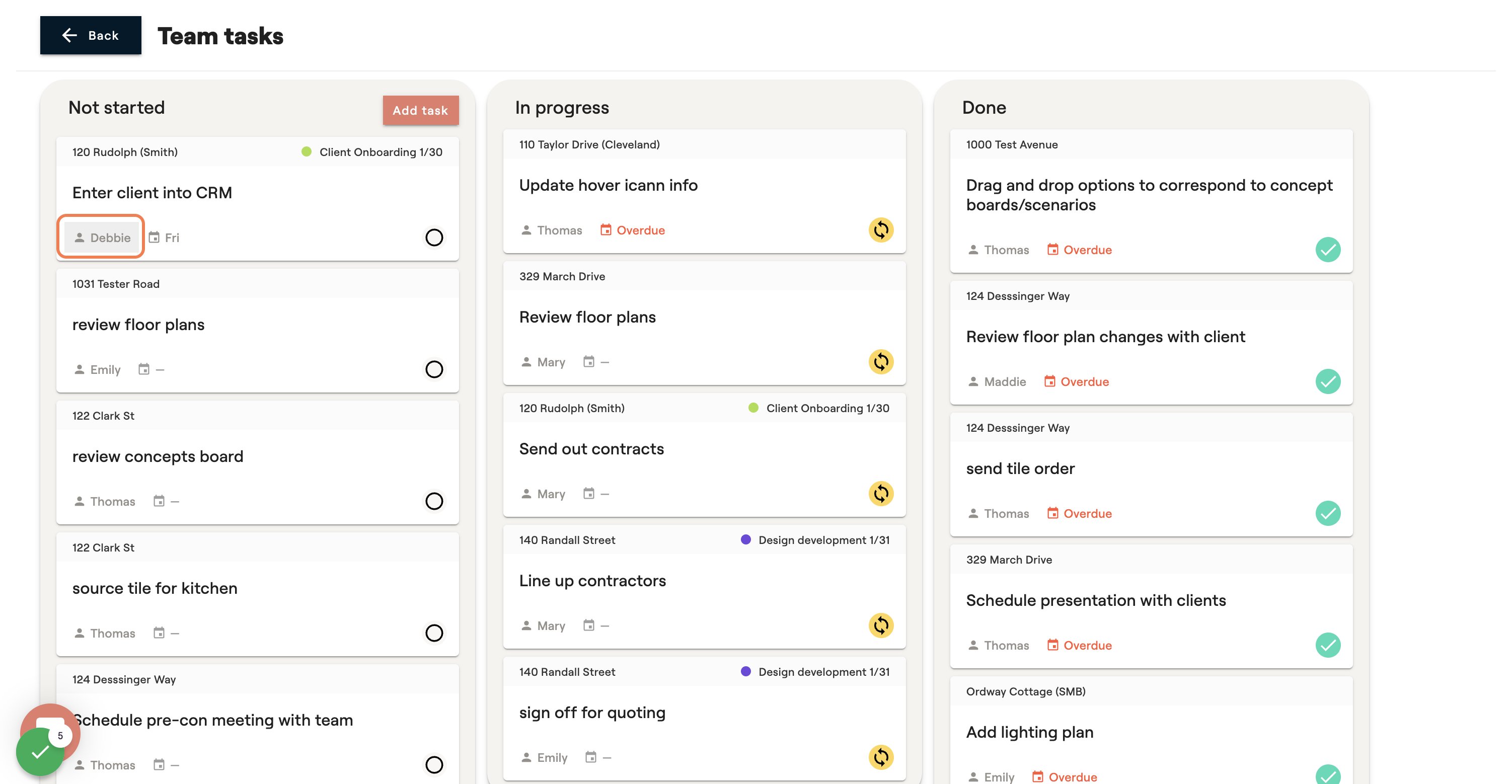Click calendar icon on review concepts board card

pos(159,501)
